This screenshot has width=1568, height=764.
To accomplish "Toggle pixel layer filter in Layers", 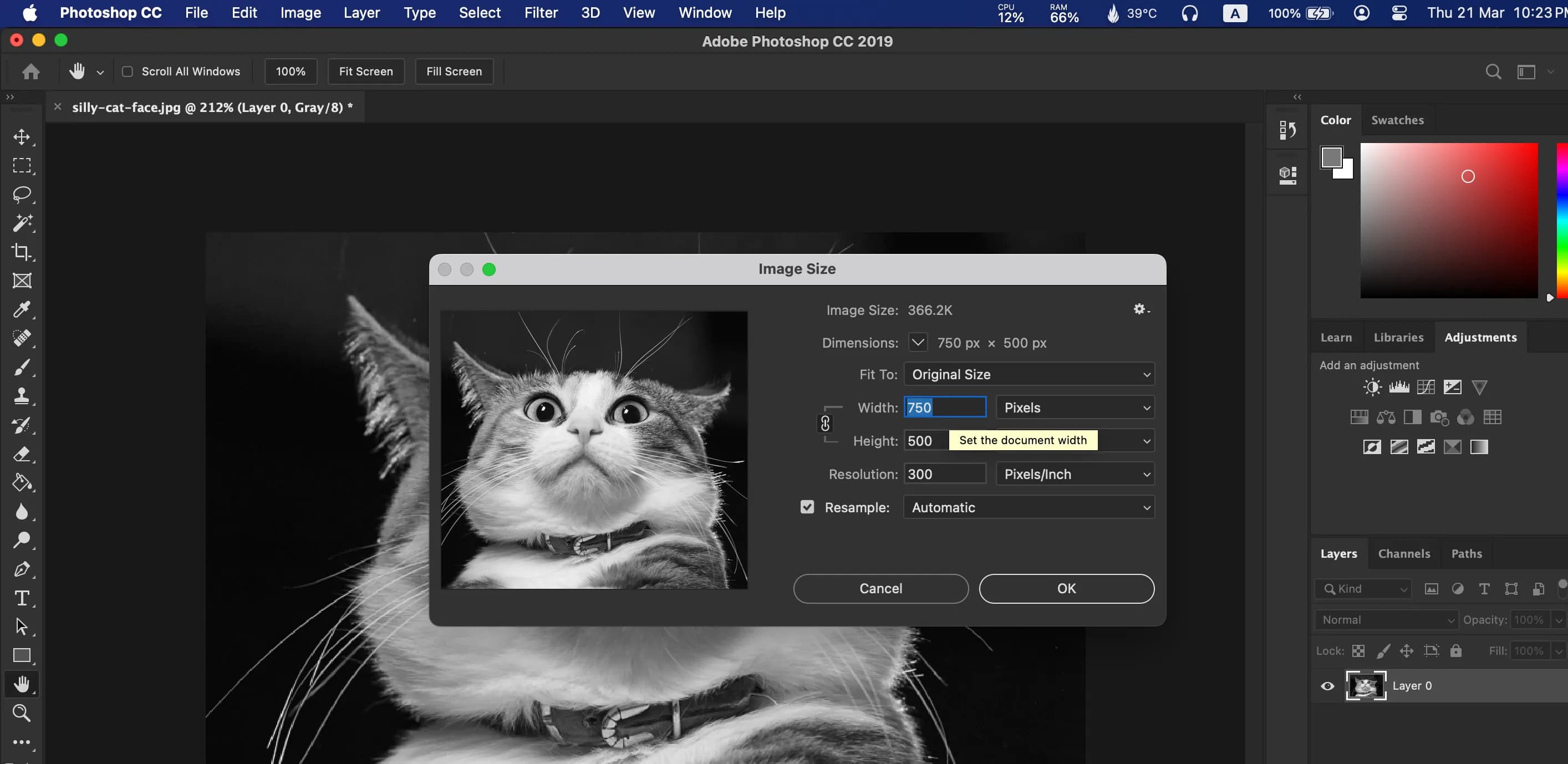I will (1431, 589).
